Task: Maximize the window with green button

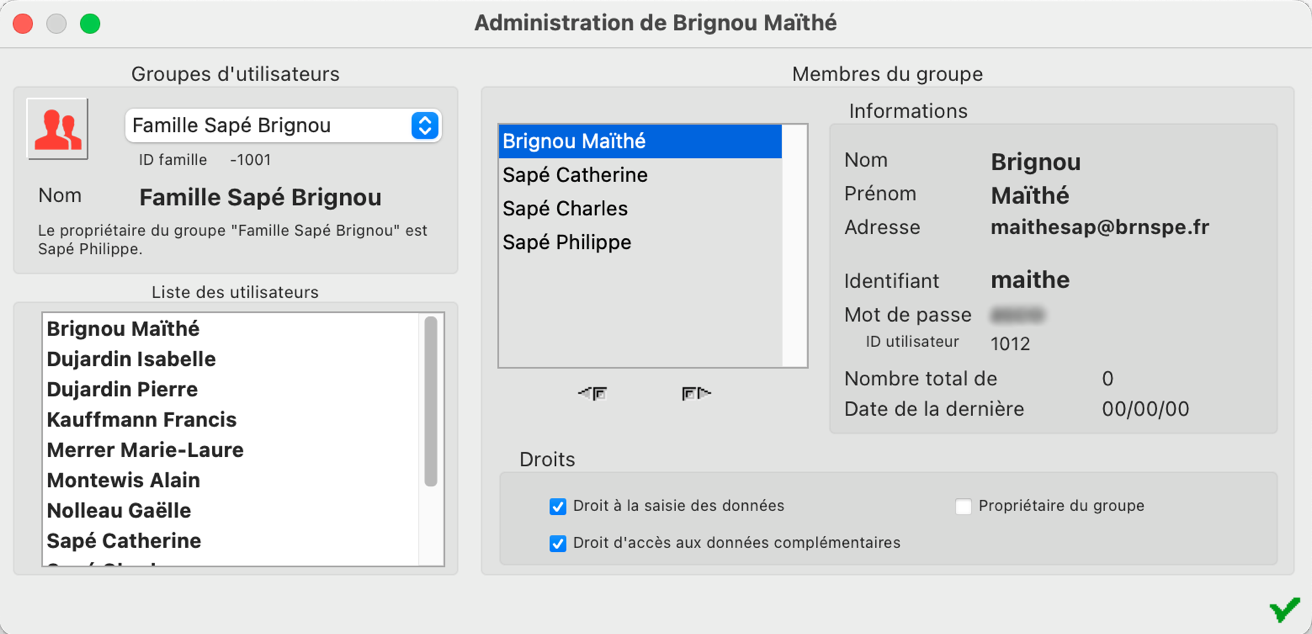Action: 90,23
